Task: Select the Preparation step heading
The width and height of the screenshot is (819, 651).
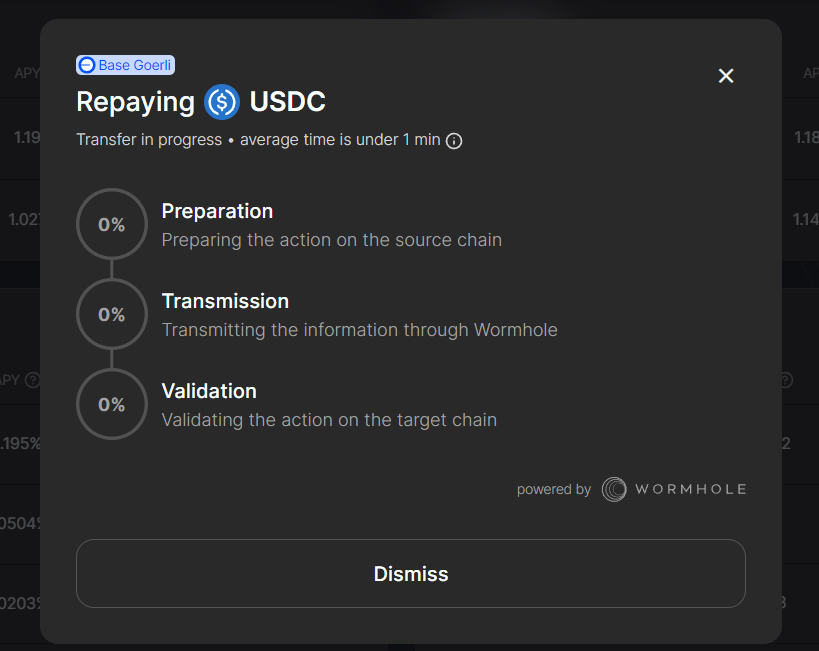Action: [x=217, y=211]
